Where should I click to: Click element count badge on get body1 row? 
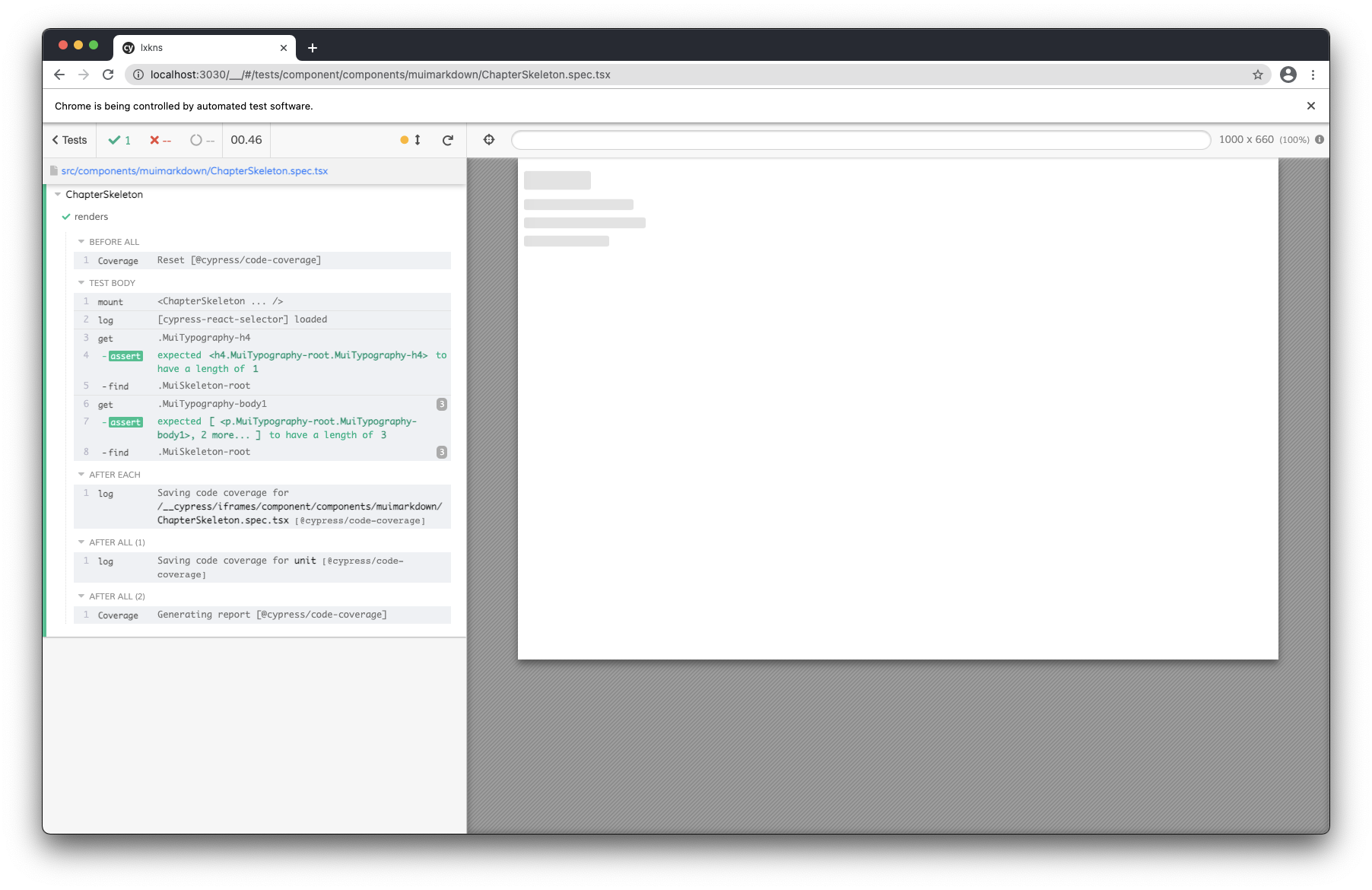[x=442, y=404]
